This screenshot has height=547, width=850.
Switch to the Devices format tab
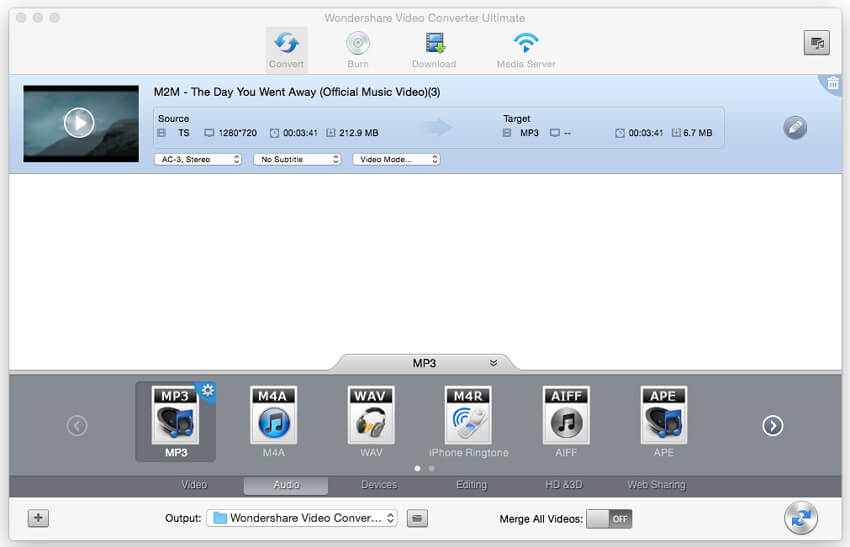[379, 485]
